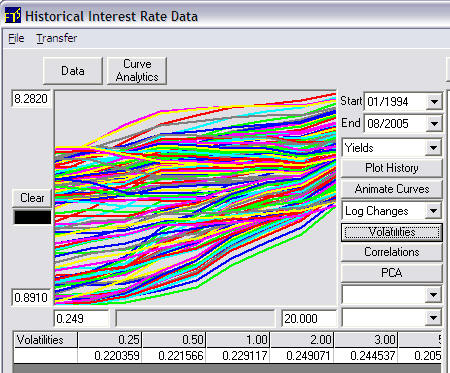
Task: Click the Data button
Action: click(x=73, y=71)
